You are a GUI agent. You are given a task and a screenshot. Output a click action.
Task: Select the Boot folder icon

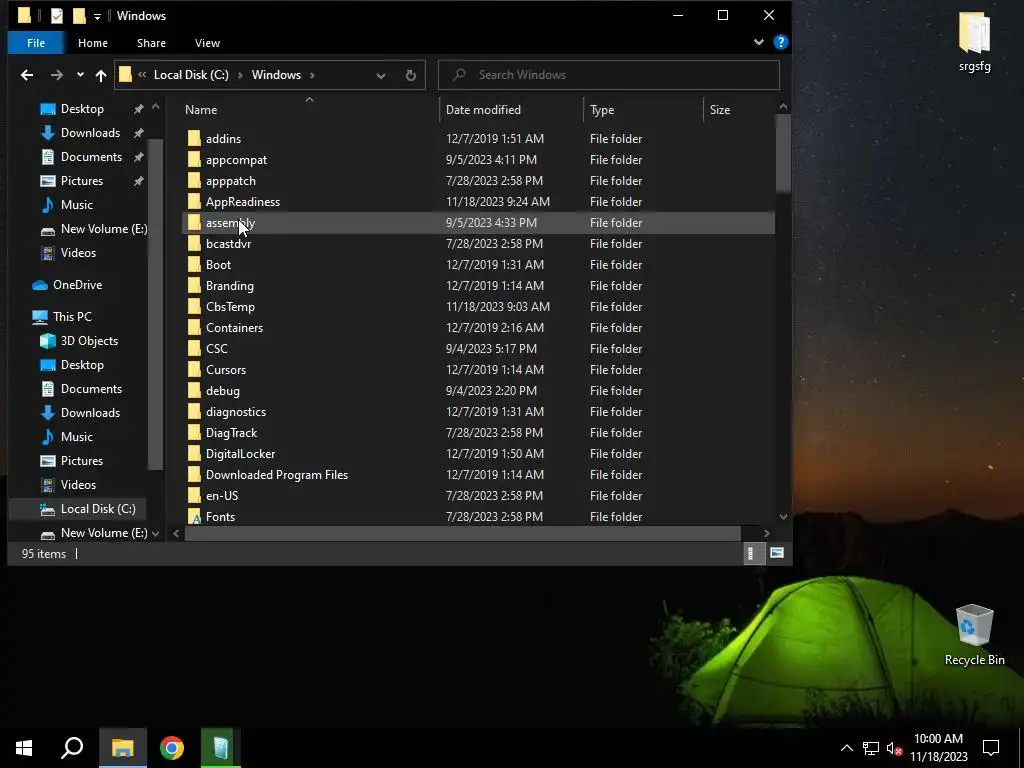point(194,264)
